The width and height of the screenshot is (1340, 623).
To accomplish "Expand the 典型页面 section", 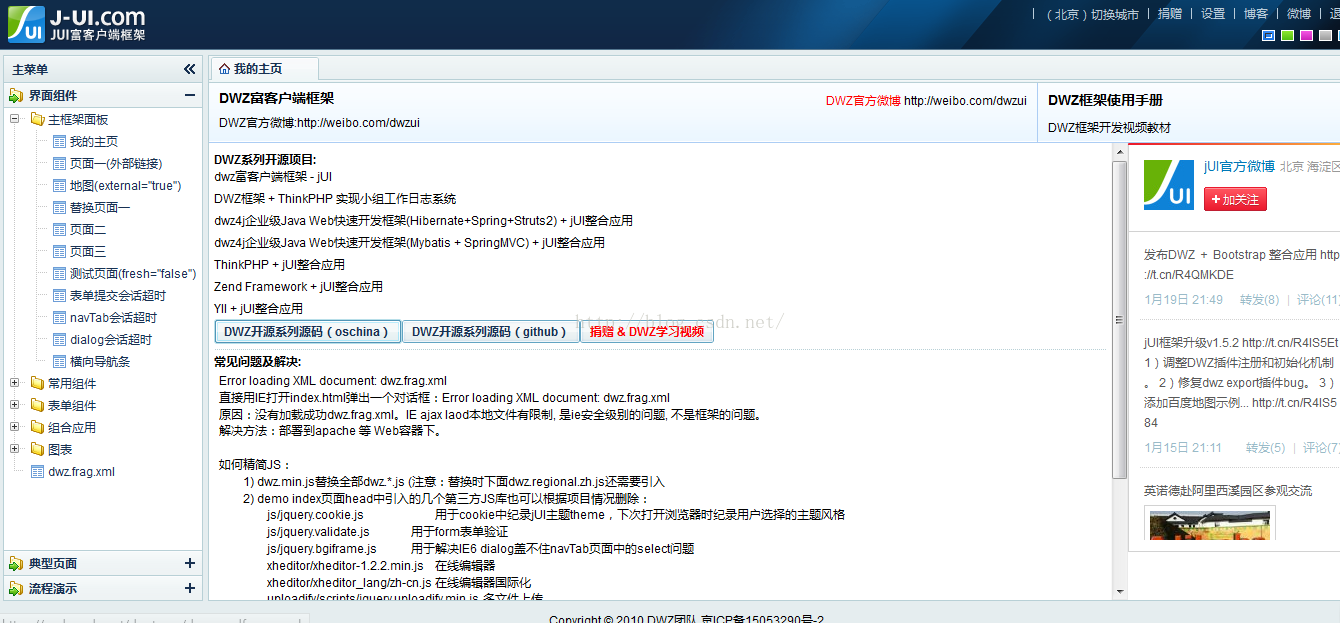I will coord(189,563).
